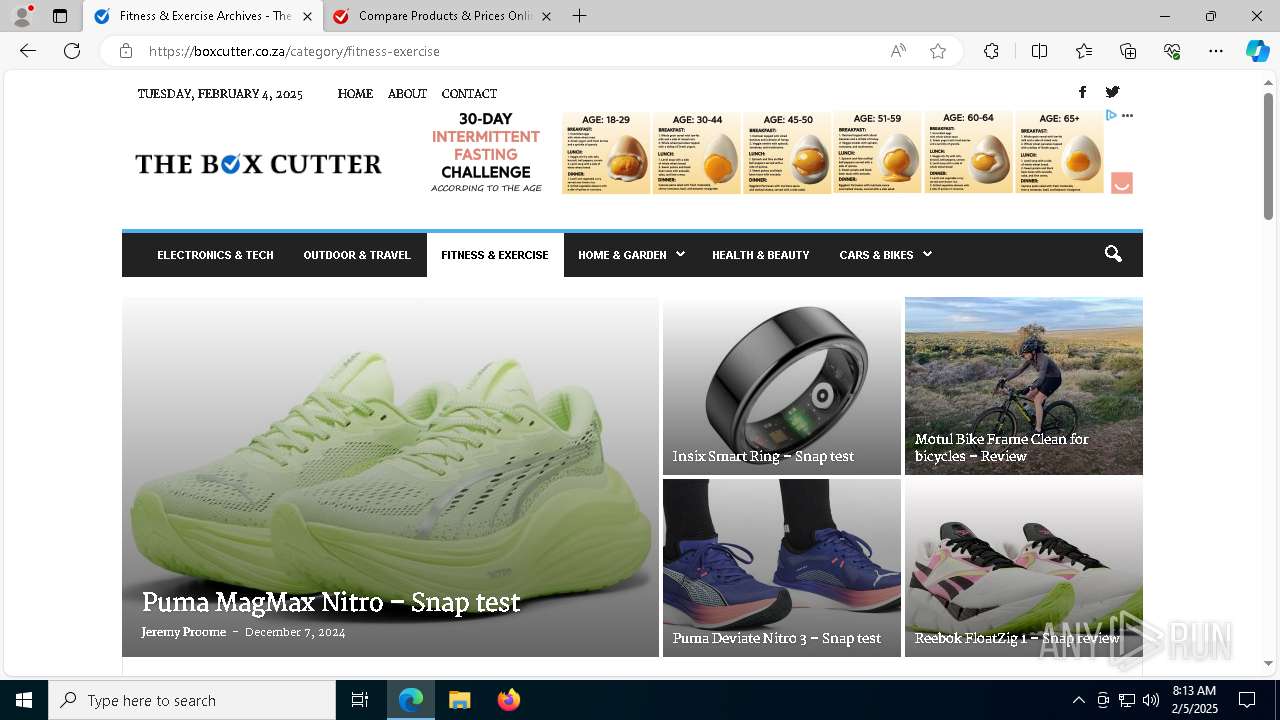Click the taskbar search box
Screen dimensions: 1280x720
[192, 700]
